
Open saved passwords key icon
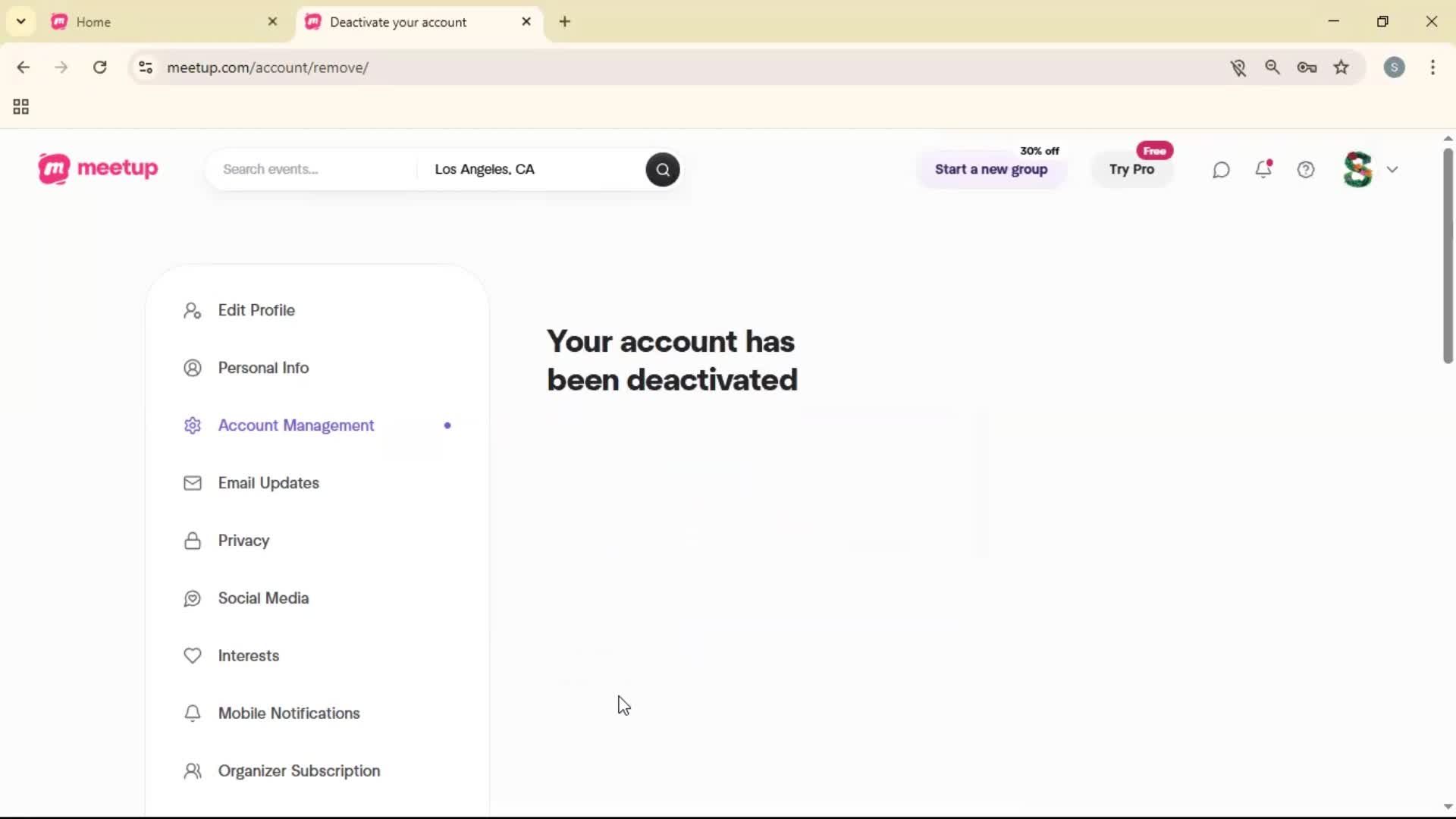click(1307, 67)
